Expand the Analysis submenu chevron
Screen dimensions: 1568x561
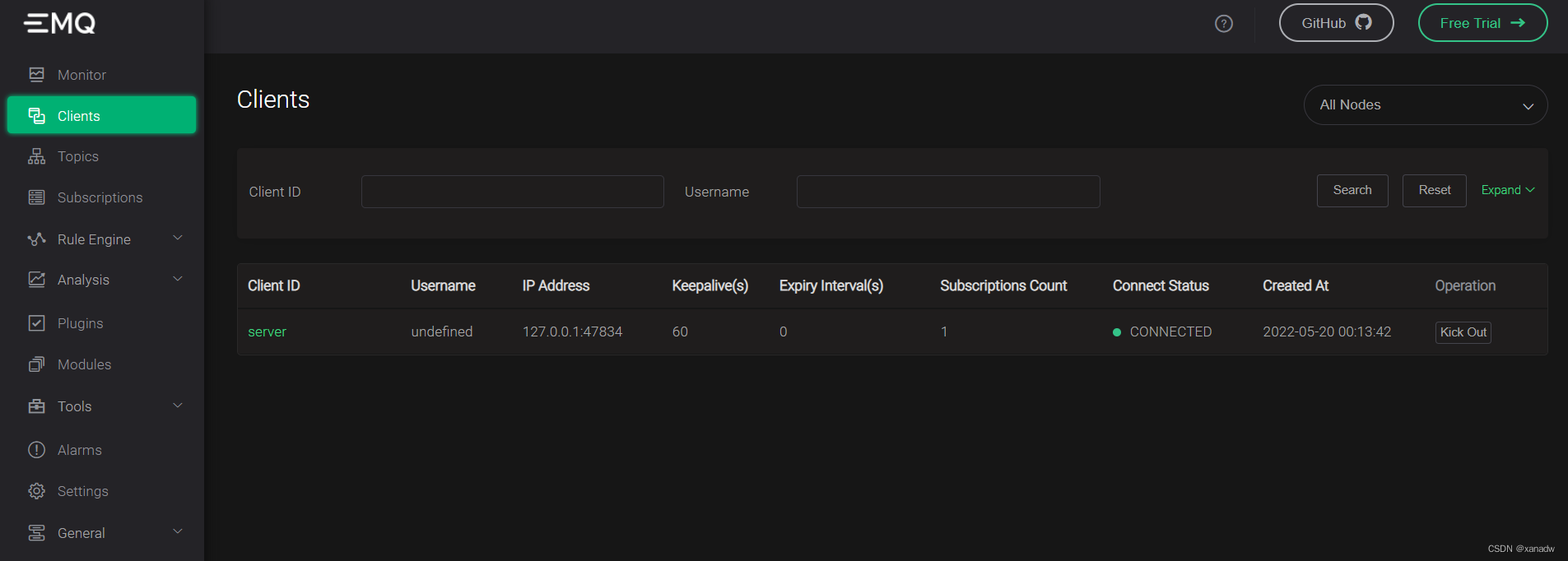point(178,279)
